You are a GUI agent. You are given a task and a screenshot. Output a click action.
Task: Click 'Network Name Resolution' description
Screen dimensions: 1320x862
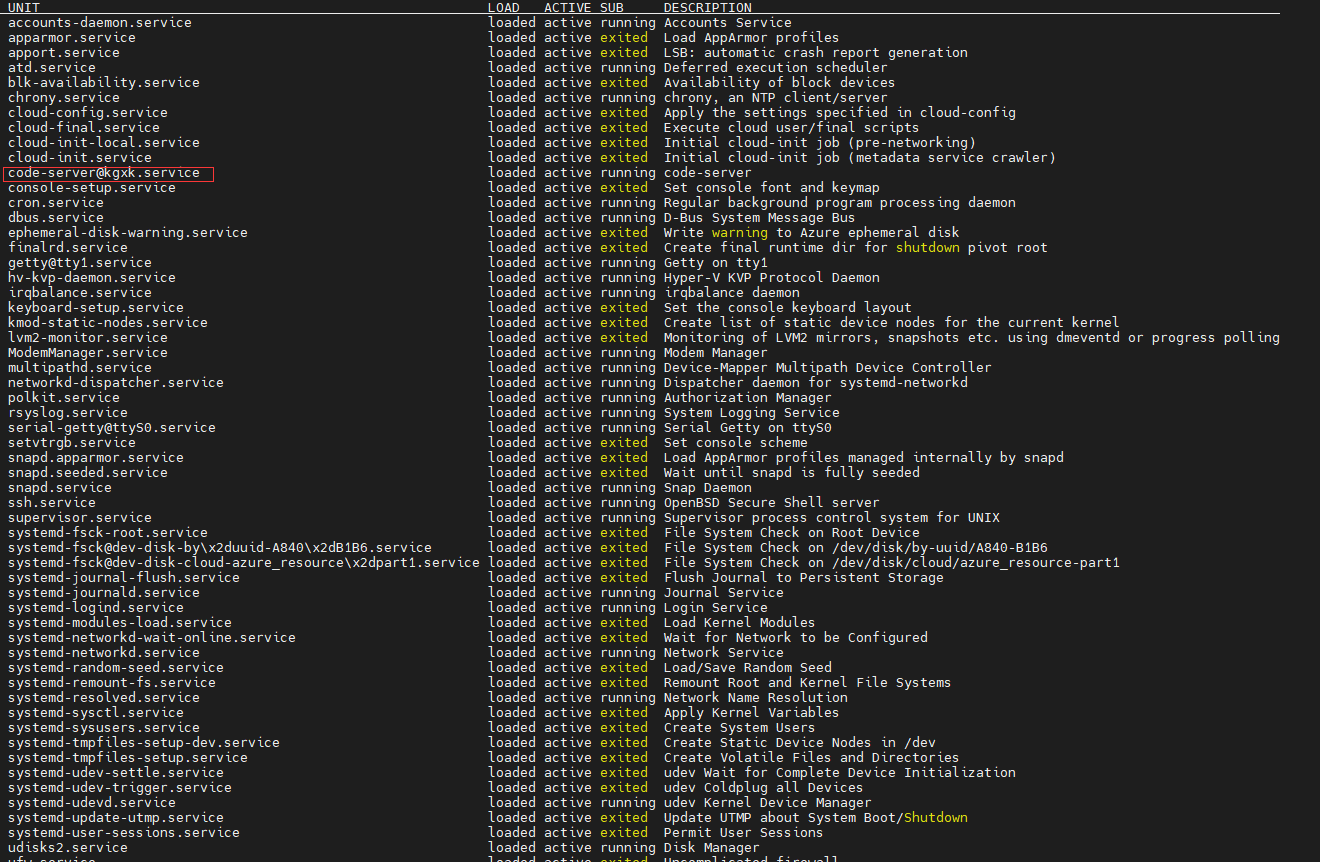click(x=756, y=698)
